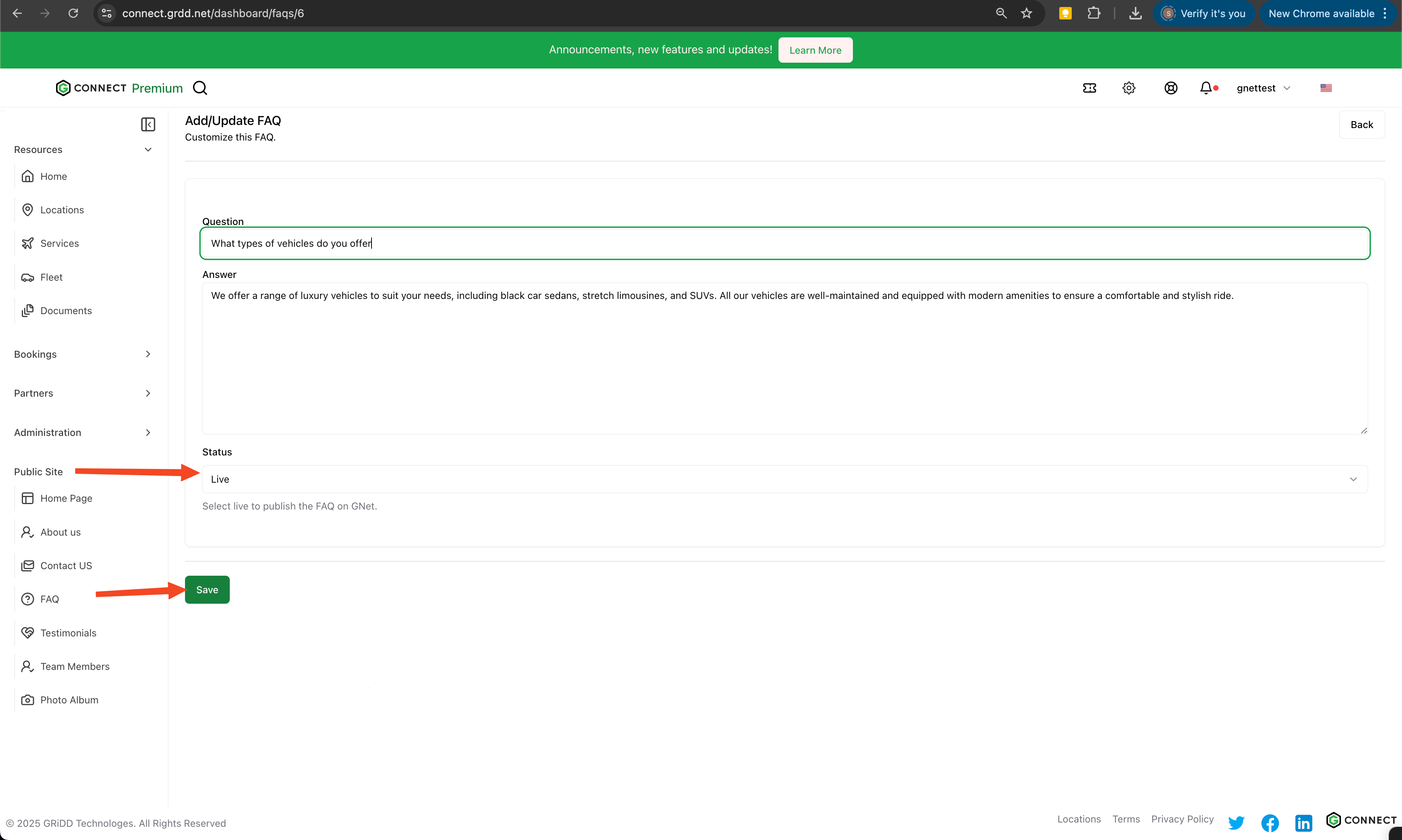Image resolution: width=1402 pixels, height=840 pixels.
Task: Open the Twitter footer icon
Action: [1236, 822]
